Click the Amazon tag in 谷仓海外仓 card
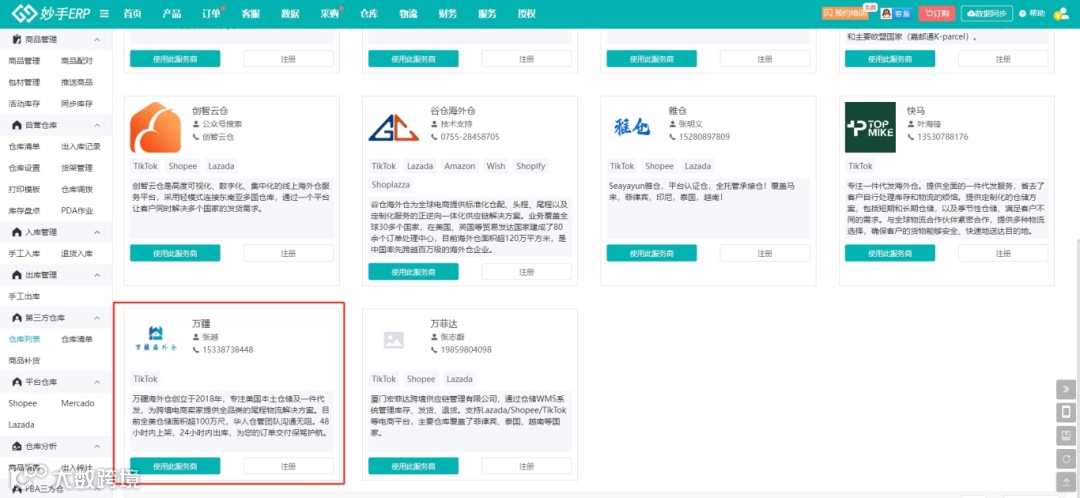Viewport: 1080px width, 498px height. [459, 166]
